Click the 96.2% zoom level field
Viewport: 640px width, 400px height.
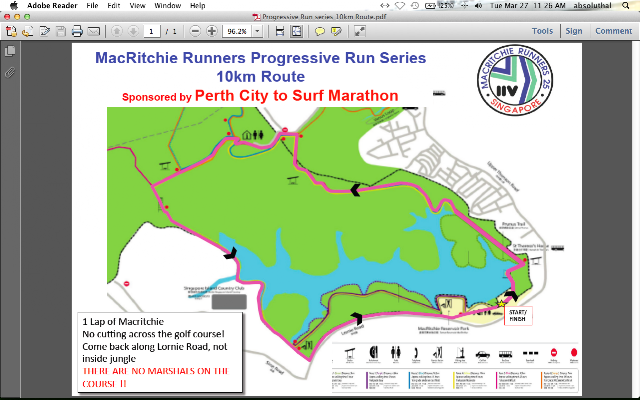click(237, 31)
